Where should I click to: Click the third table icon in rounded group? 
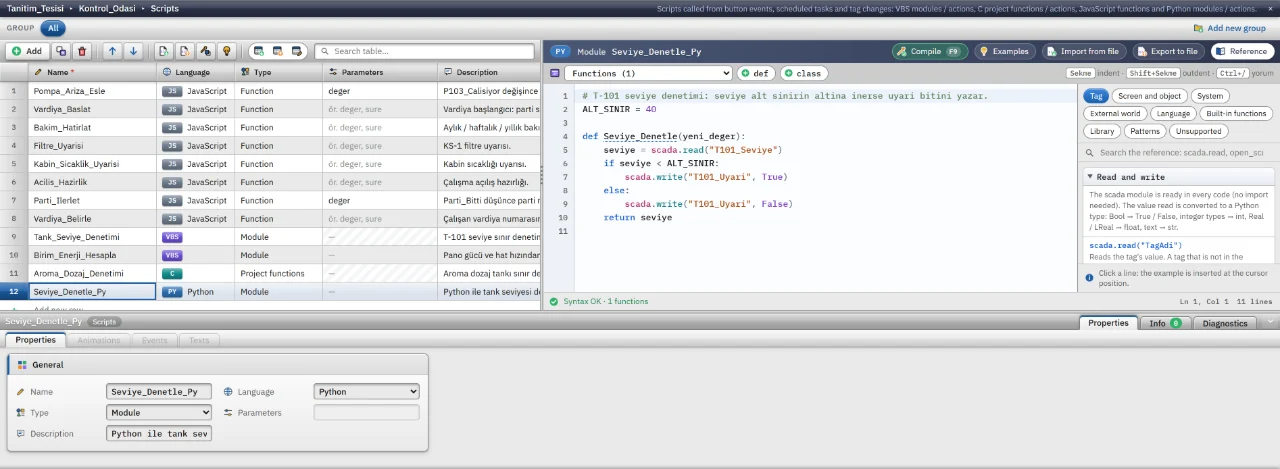pos(297,50)
